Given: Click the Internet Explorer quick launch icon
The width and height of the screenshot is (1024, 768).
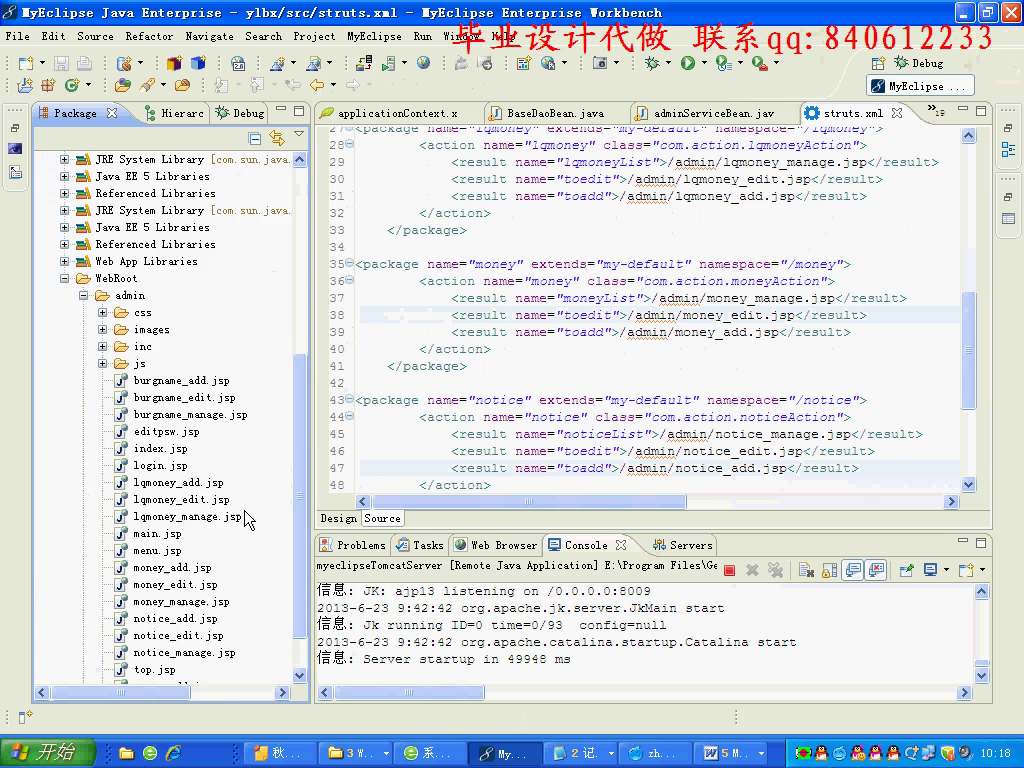Looking at the screenshot, I should pyautogui.click(x=174, y=753).
